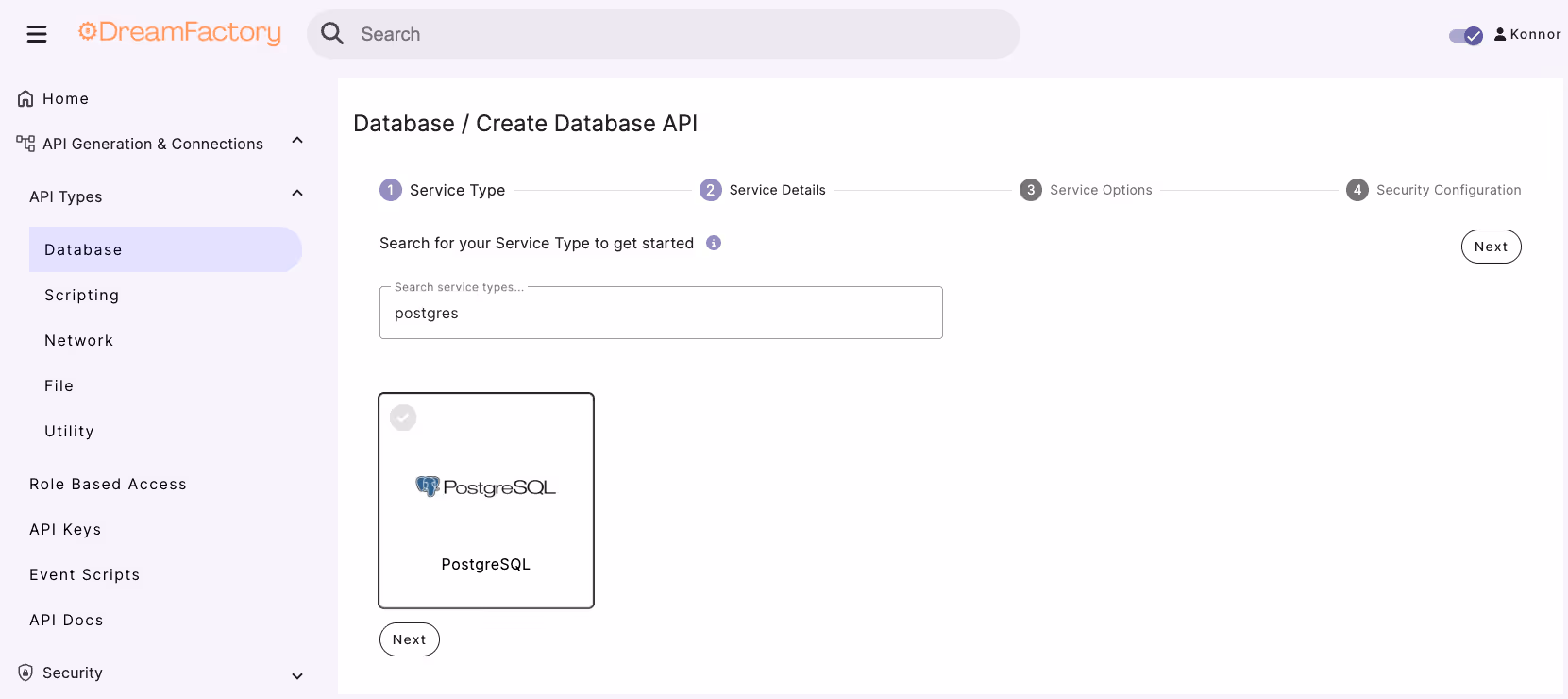Open Event Scripts page

tap(85, 574)
